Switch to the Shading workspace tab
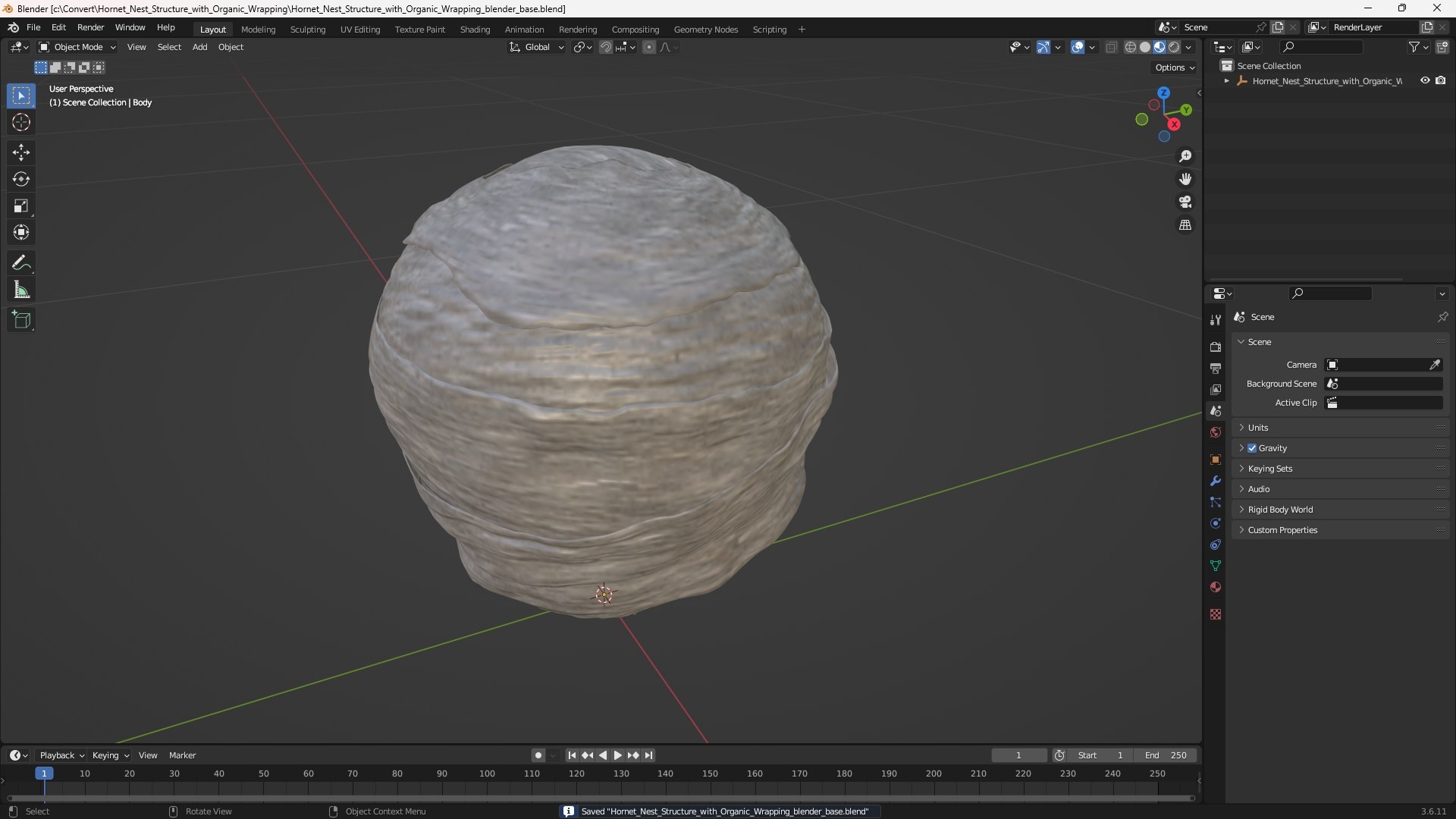This screenshot has height=819, width=1456. tap(475, 30)
